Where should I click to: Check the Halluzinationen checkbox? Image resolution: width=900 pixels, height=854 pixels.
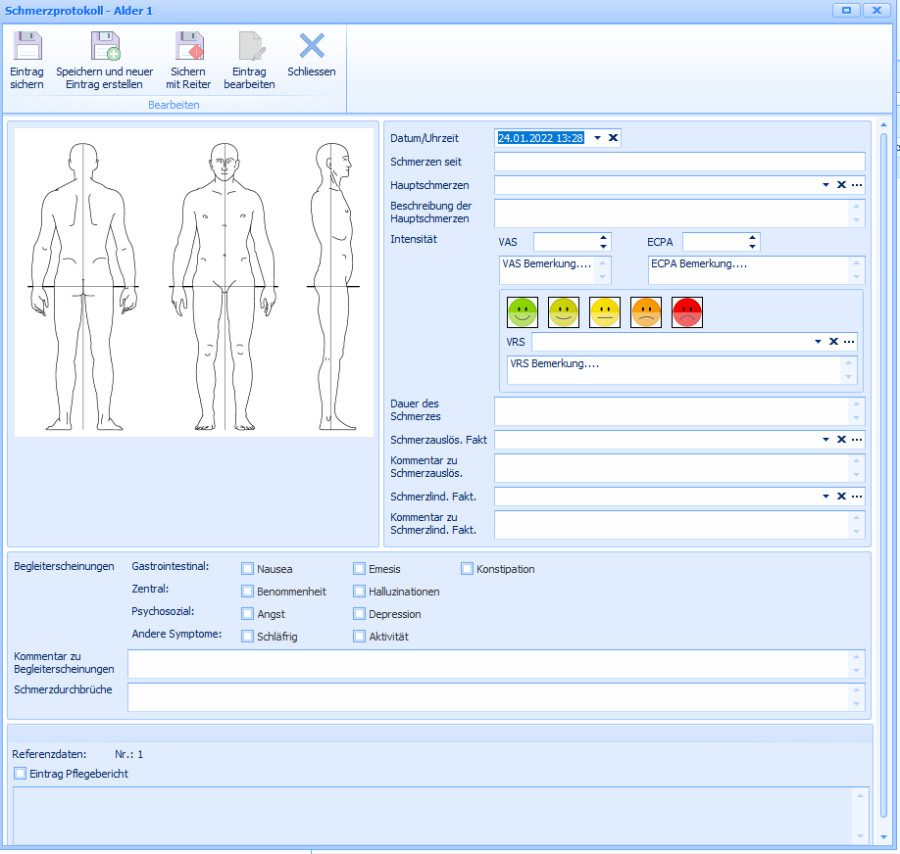tap(359, 592)
